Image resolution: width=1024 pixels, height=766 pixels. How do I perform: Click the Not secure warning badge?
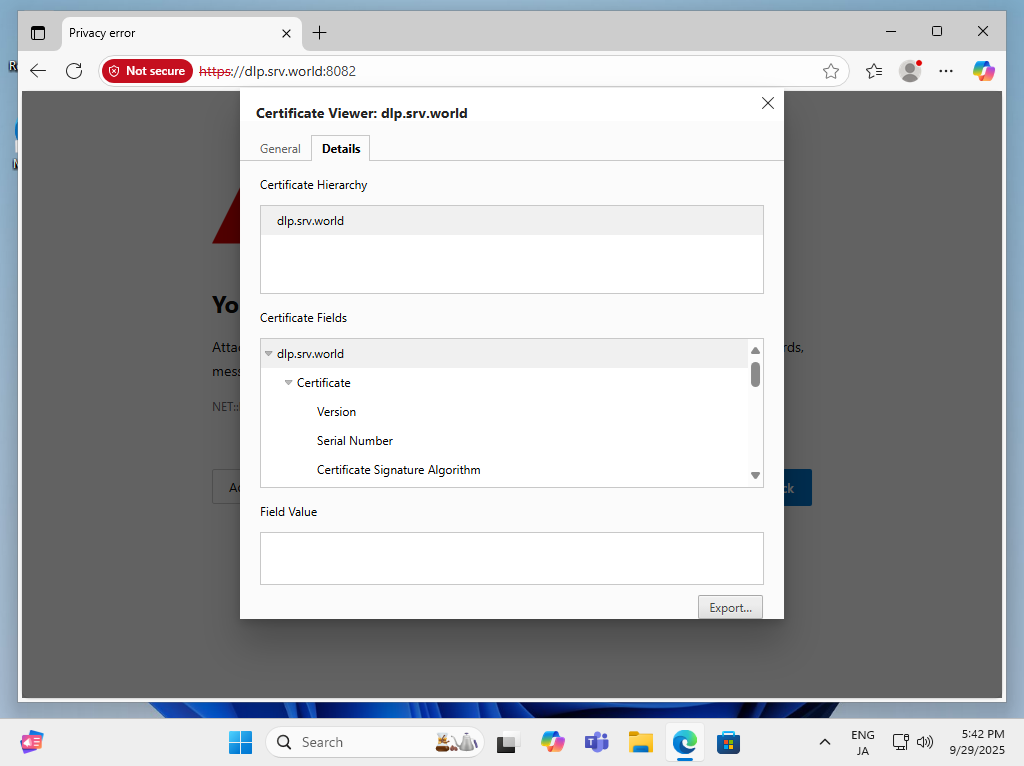click(147, 71)
